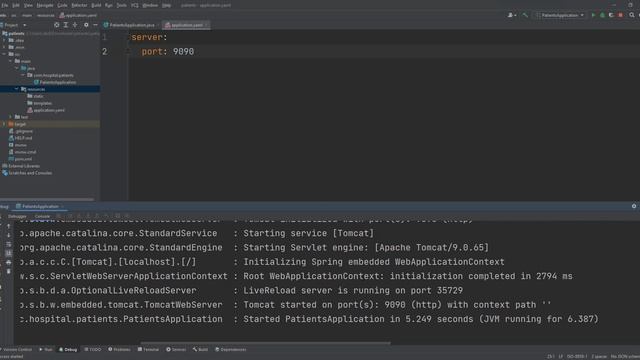The height and width of the screenshot is (360, 640).
Task: Click Collapse All in Project panel
Action: 75,25
